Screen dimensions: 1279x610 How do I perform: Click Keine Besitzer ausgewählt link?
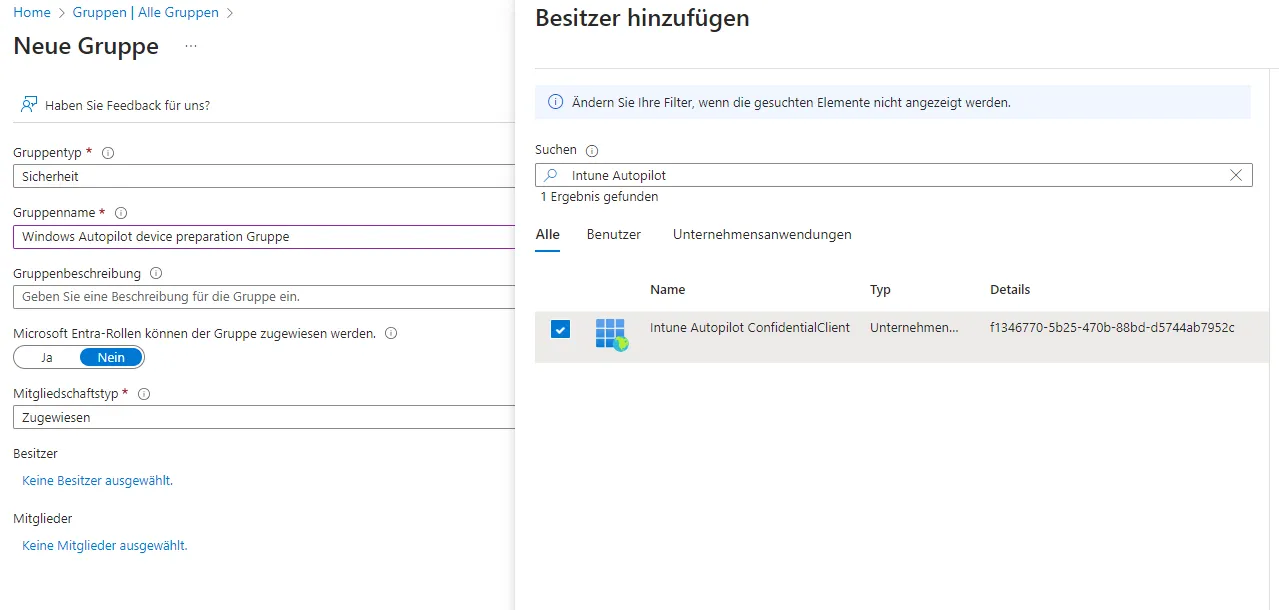click(x=97, y=481)
